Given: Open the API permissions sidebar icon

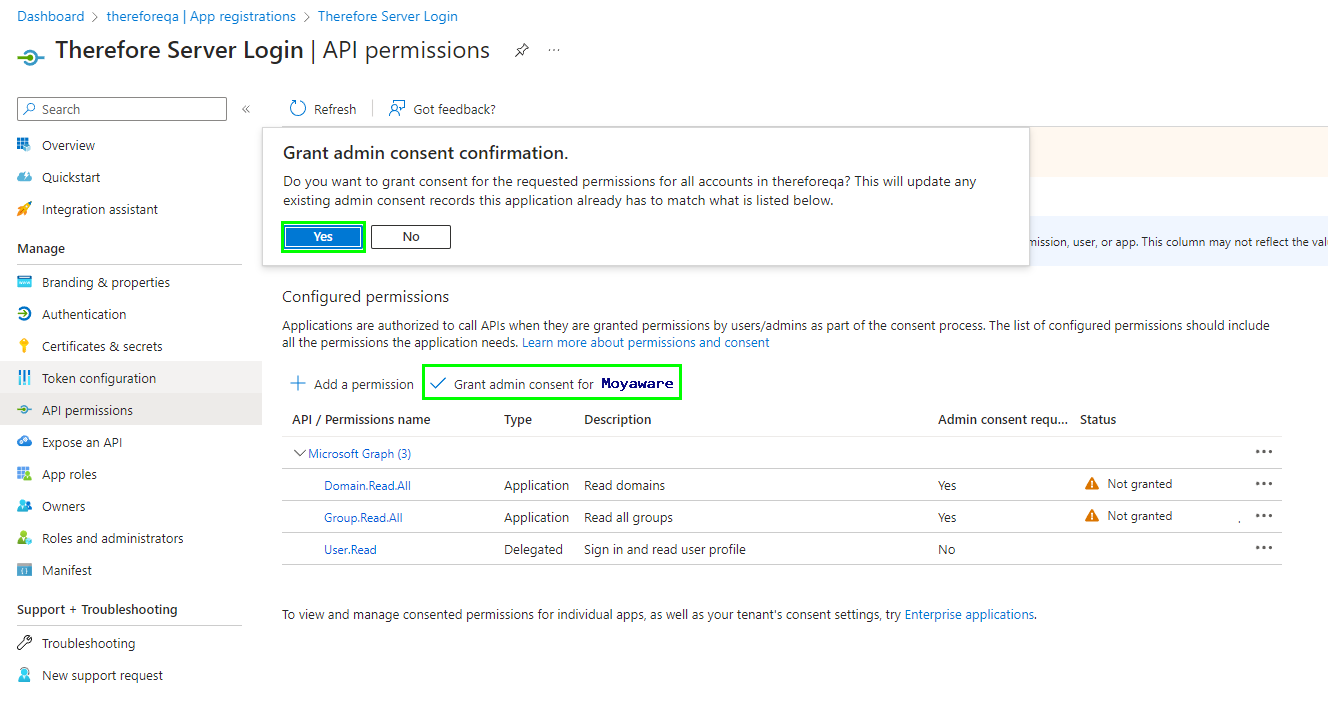Looking at the screenshot, I should [25, 409].
